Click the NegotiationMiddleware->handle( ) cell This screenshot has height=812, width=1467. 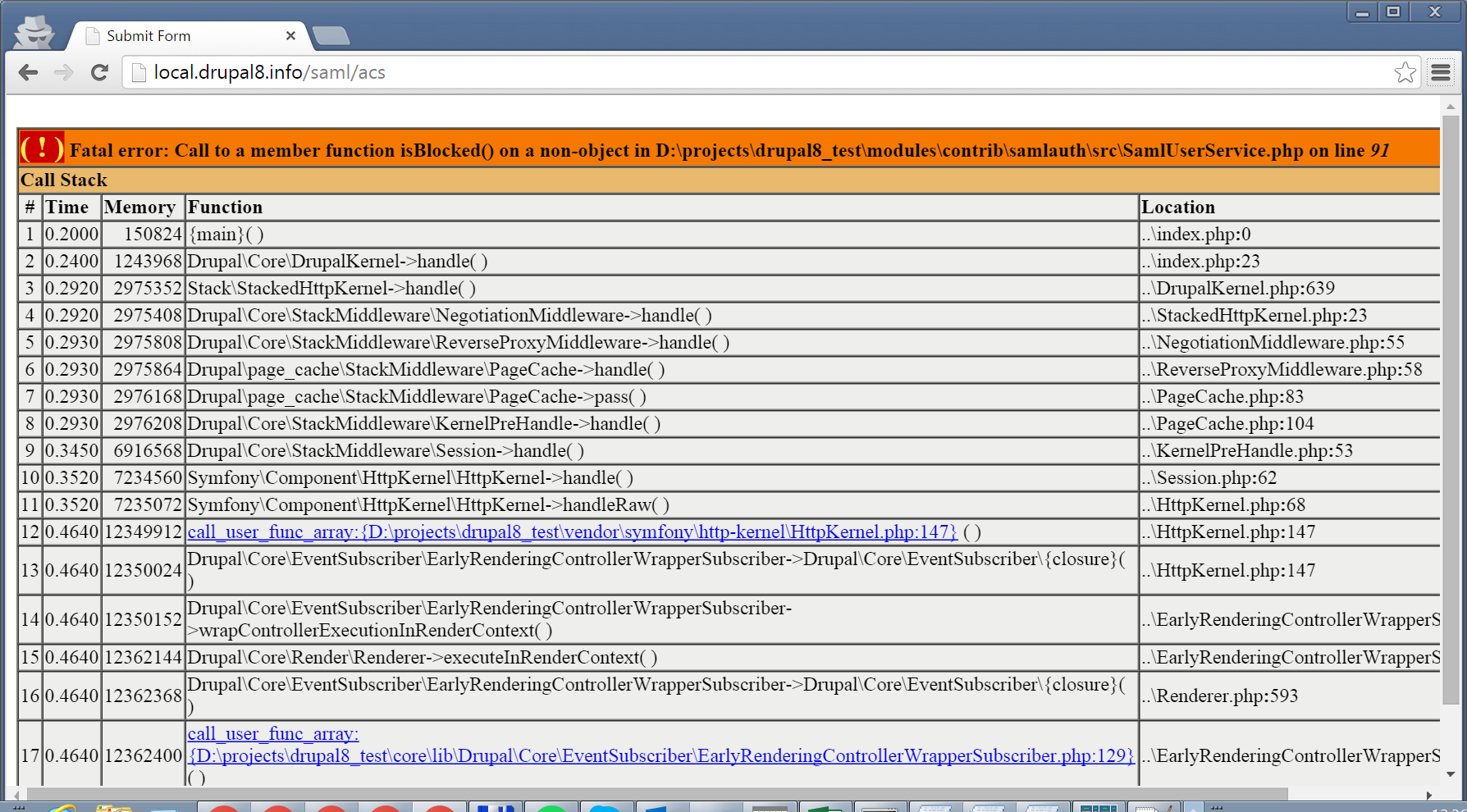tap(661, 315)
